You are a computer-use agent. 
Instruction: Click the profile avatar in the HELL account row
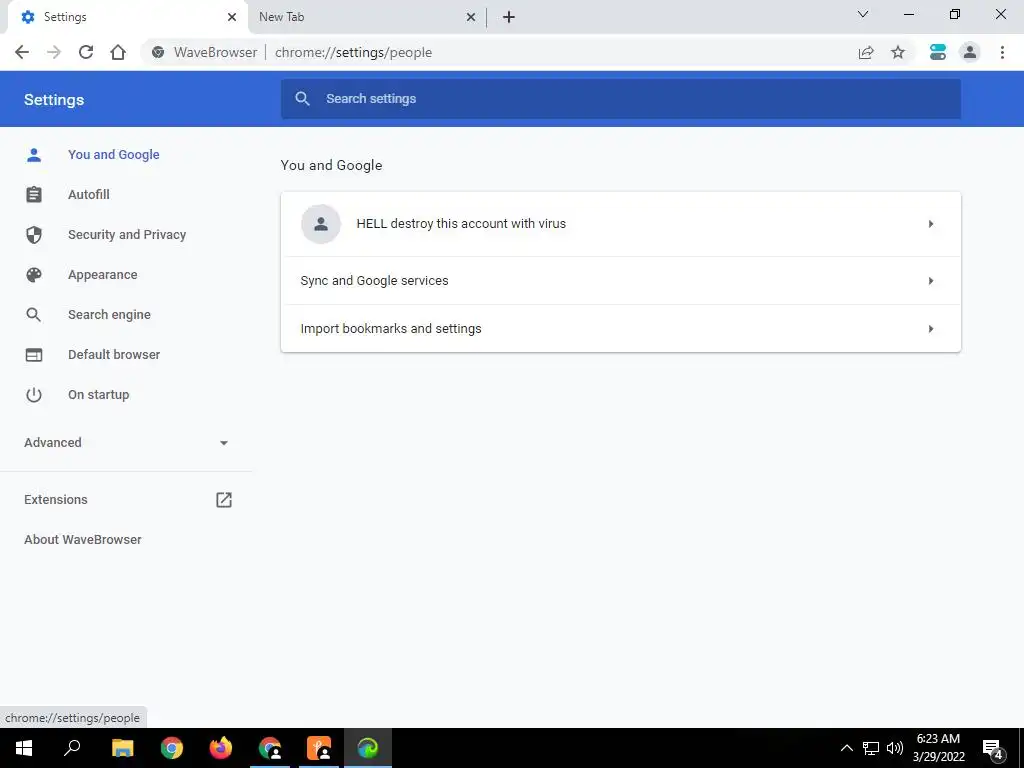pos(321,224)
